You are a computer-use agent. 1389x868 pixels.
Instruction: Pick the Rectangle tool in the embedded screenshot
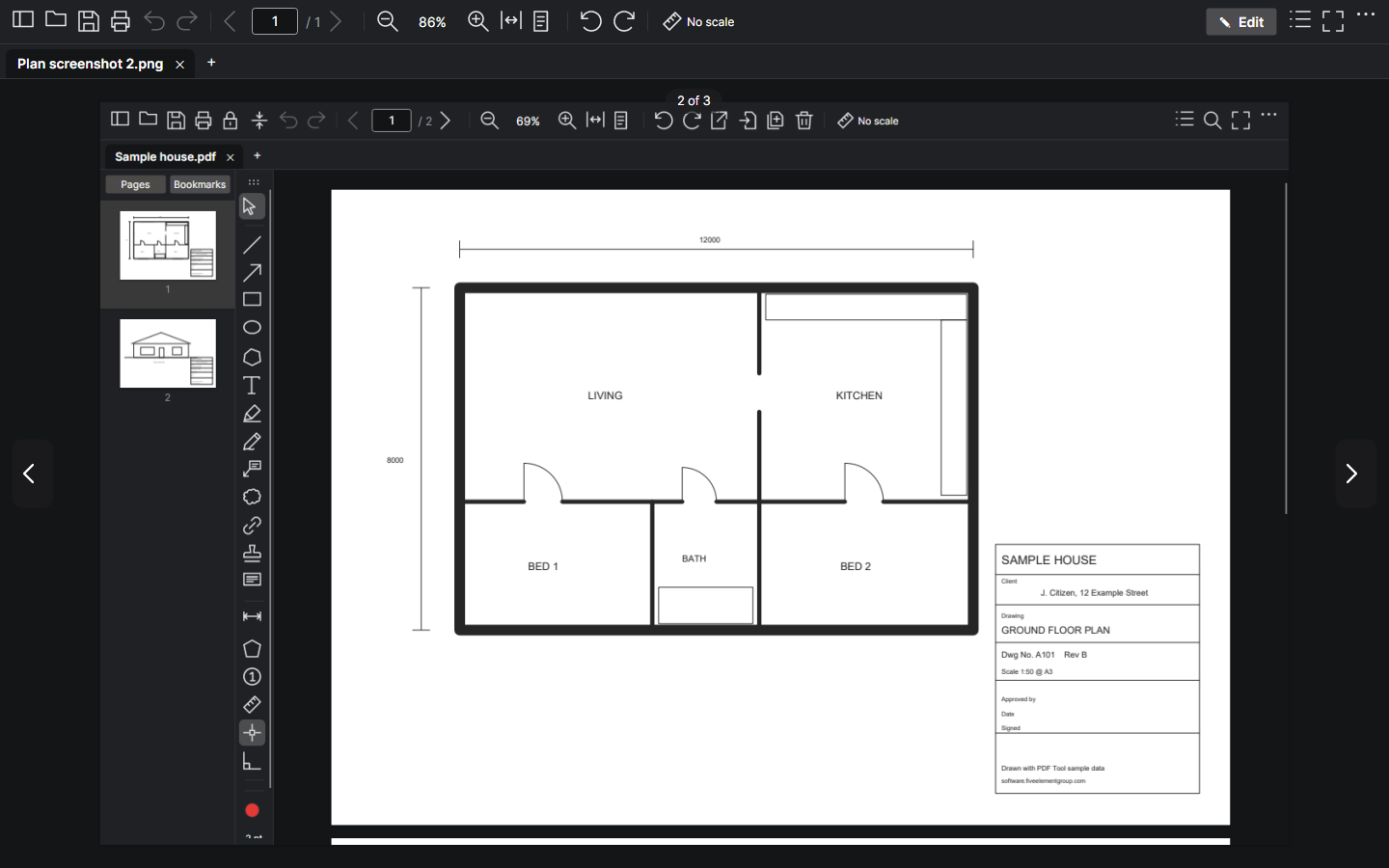[252, 300]
